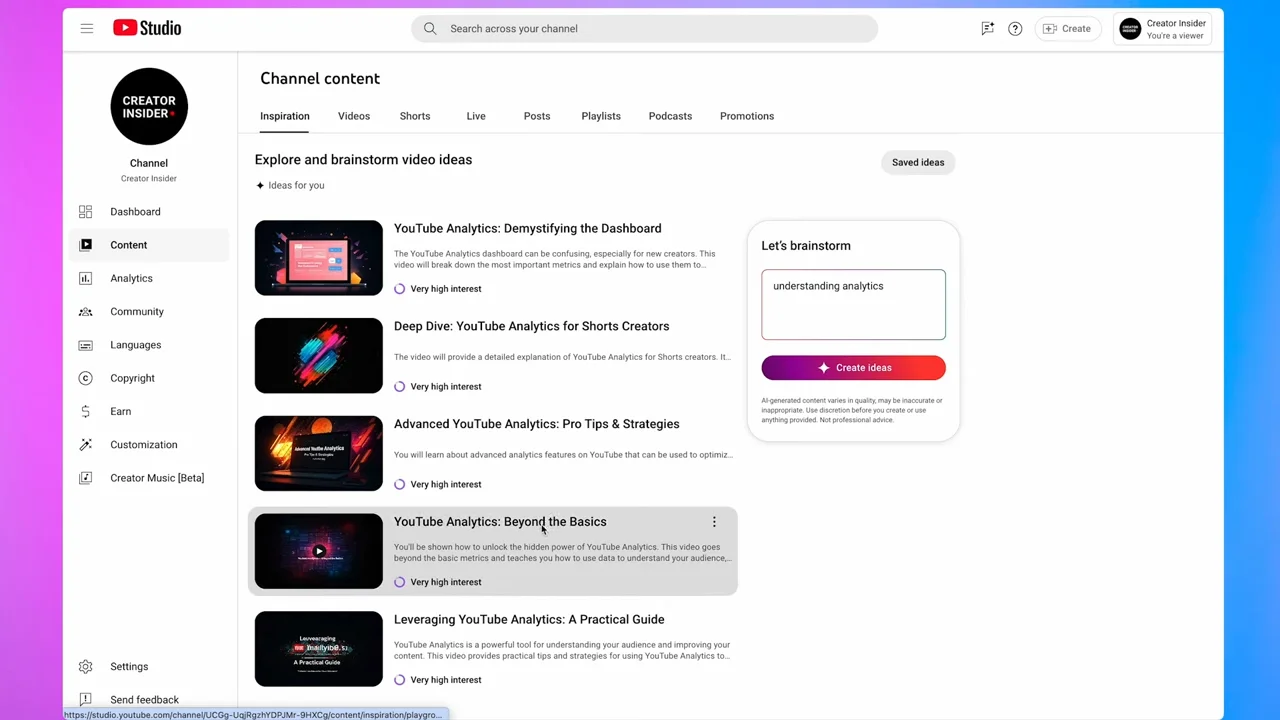This screenshot has width=1280, height=720.
Task: Click the Content sidebar icon
Action: point(85,245)
